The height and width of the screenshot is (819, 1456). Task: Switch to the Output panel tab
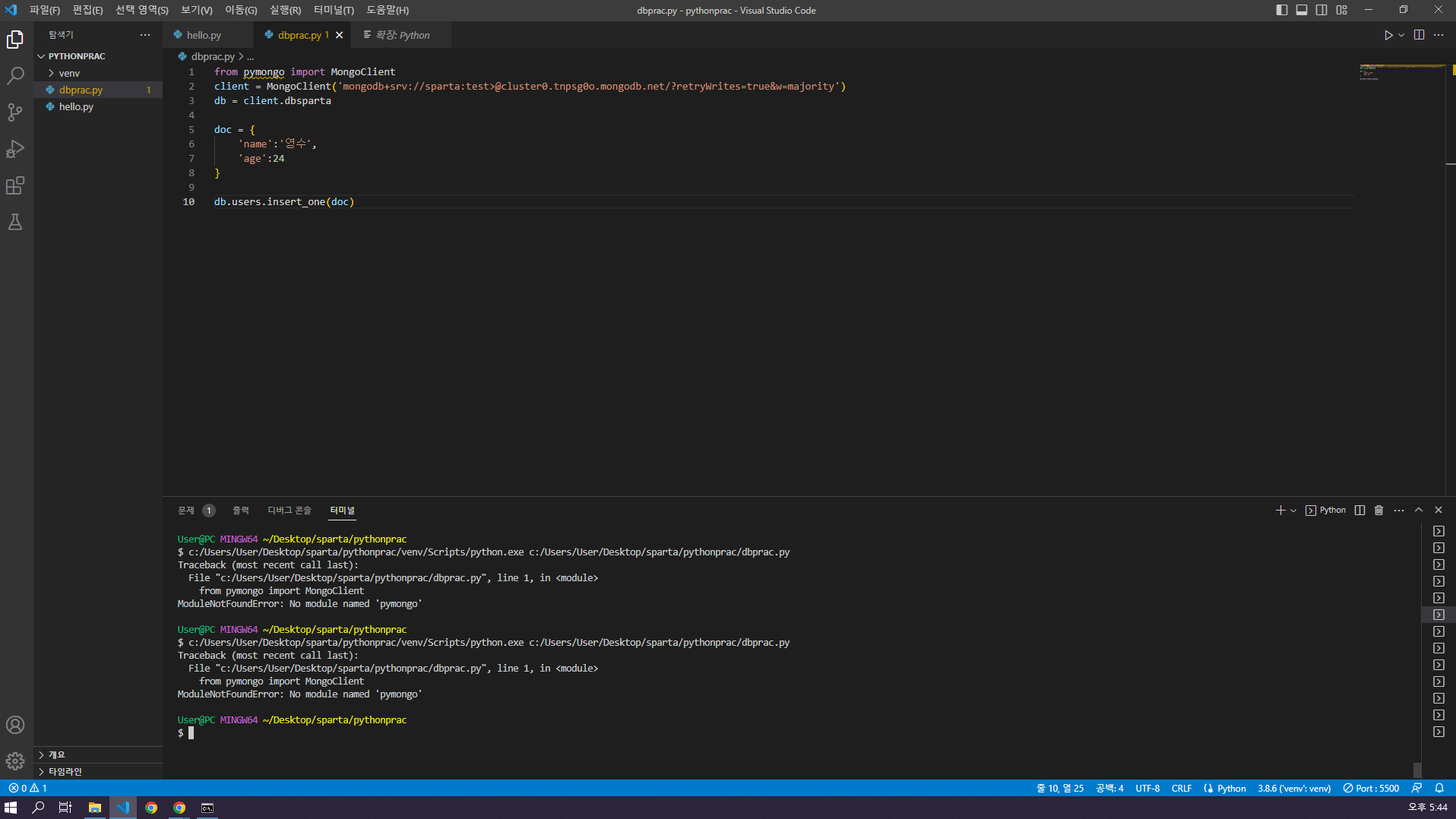click(241, 511)
